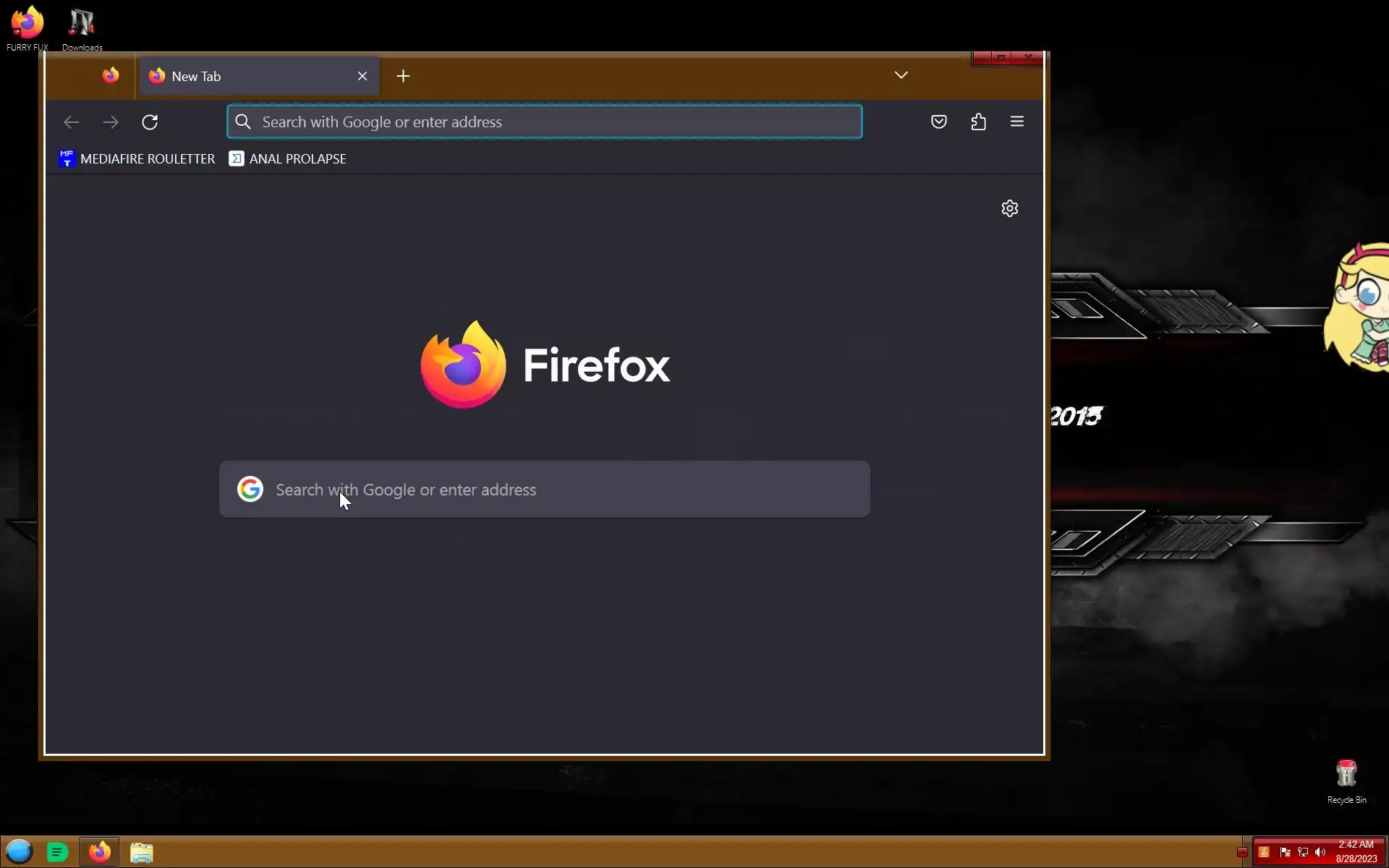
Task: Open a new tab with plus button
Action: [403, 76]
